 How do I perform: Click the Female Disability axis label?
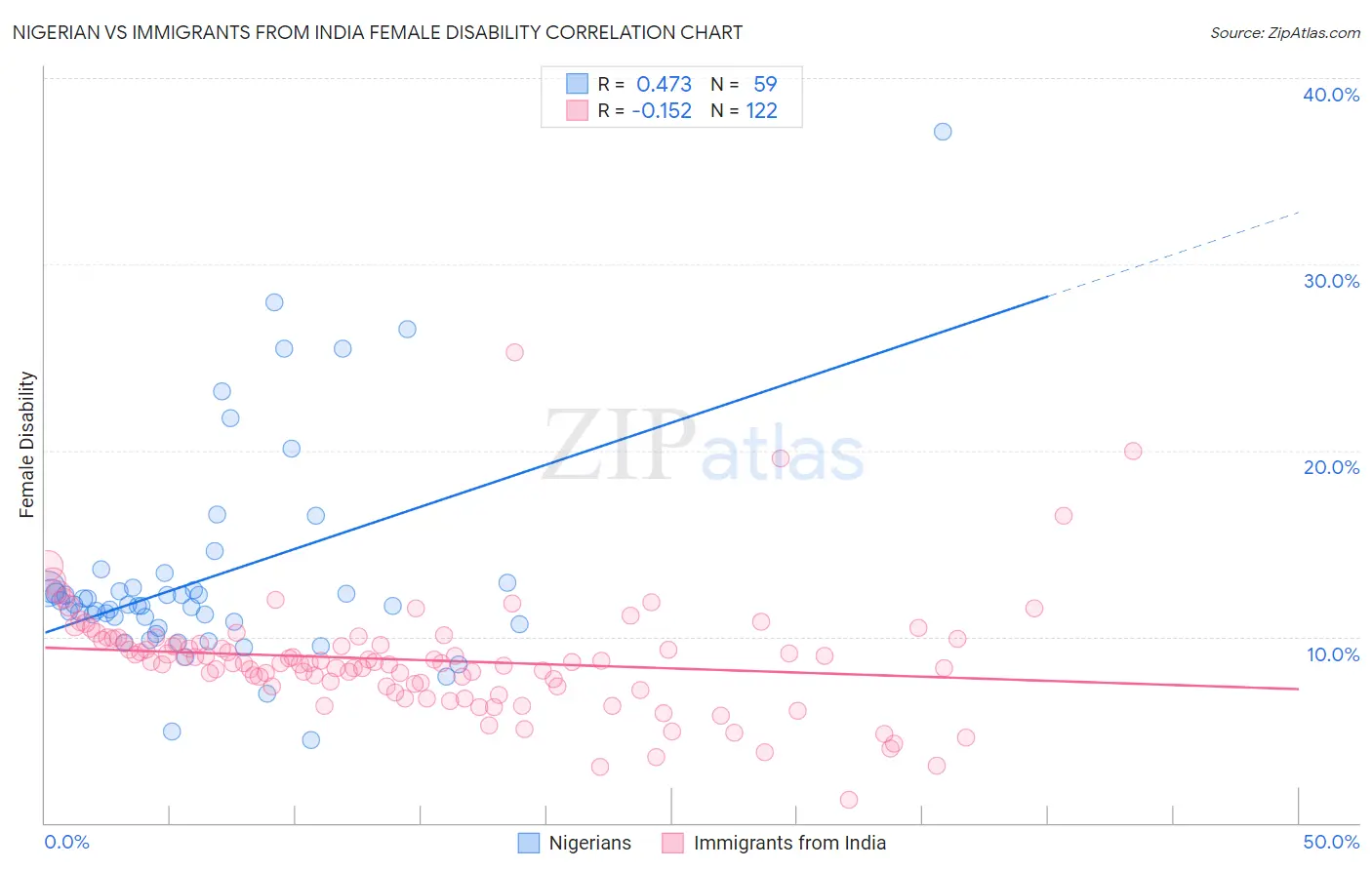click(x=27, y=444)
